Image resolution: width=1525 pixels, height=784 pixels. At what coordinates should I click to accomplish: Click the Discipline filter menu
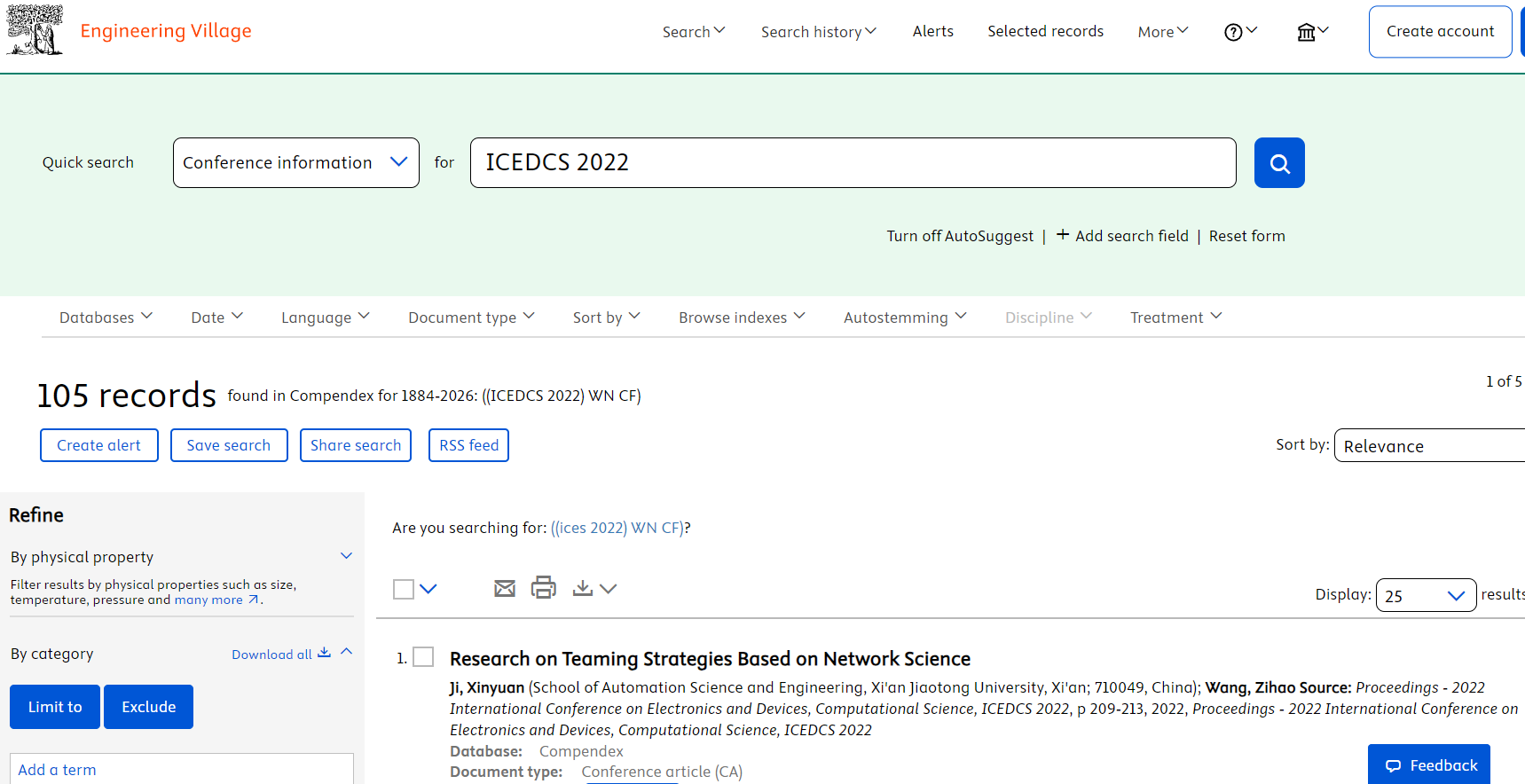click(x=1048, y=318)
